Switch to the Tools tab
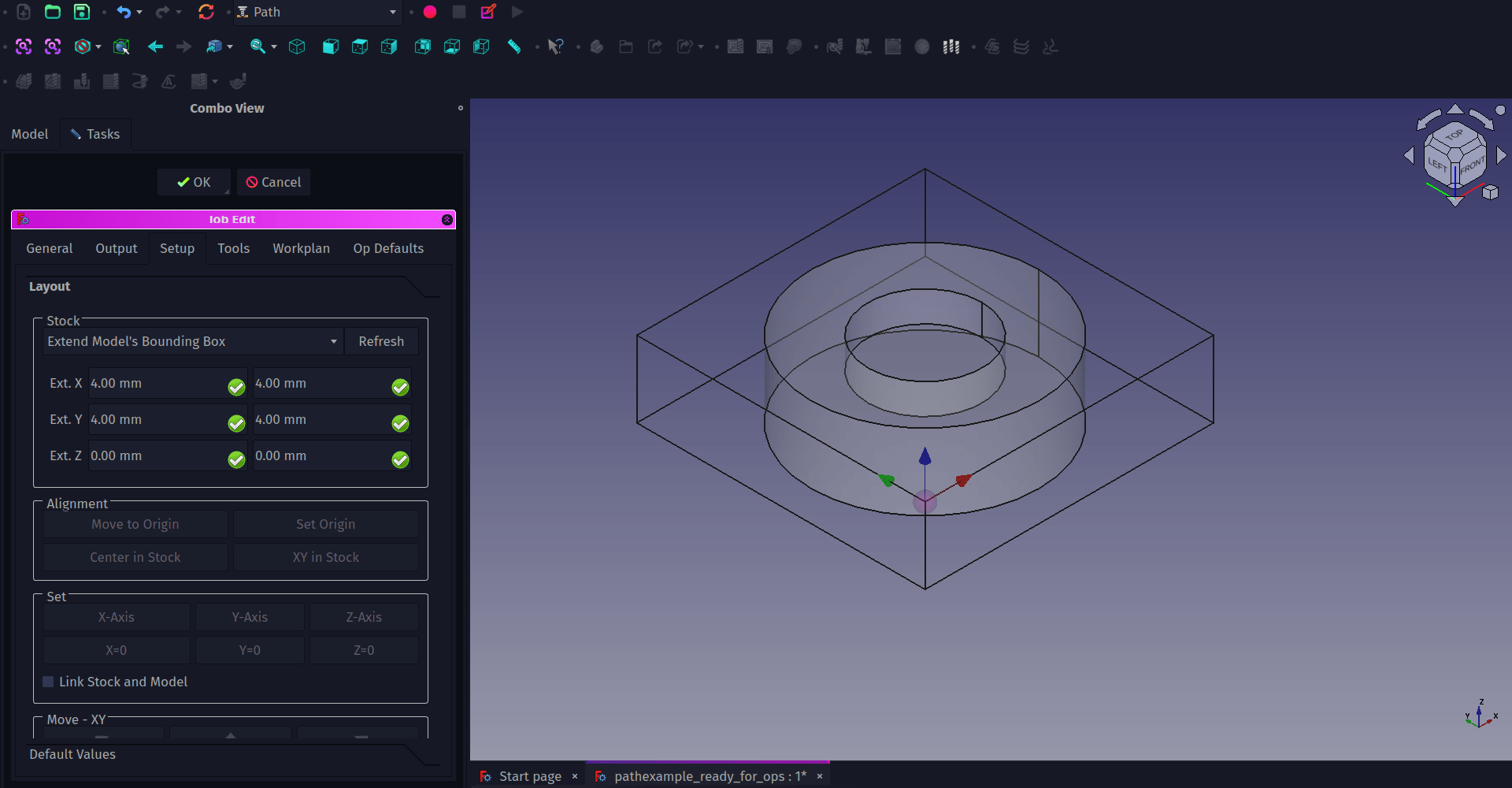Viewport: 1512px width, 788px height. tap(233, 248)
